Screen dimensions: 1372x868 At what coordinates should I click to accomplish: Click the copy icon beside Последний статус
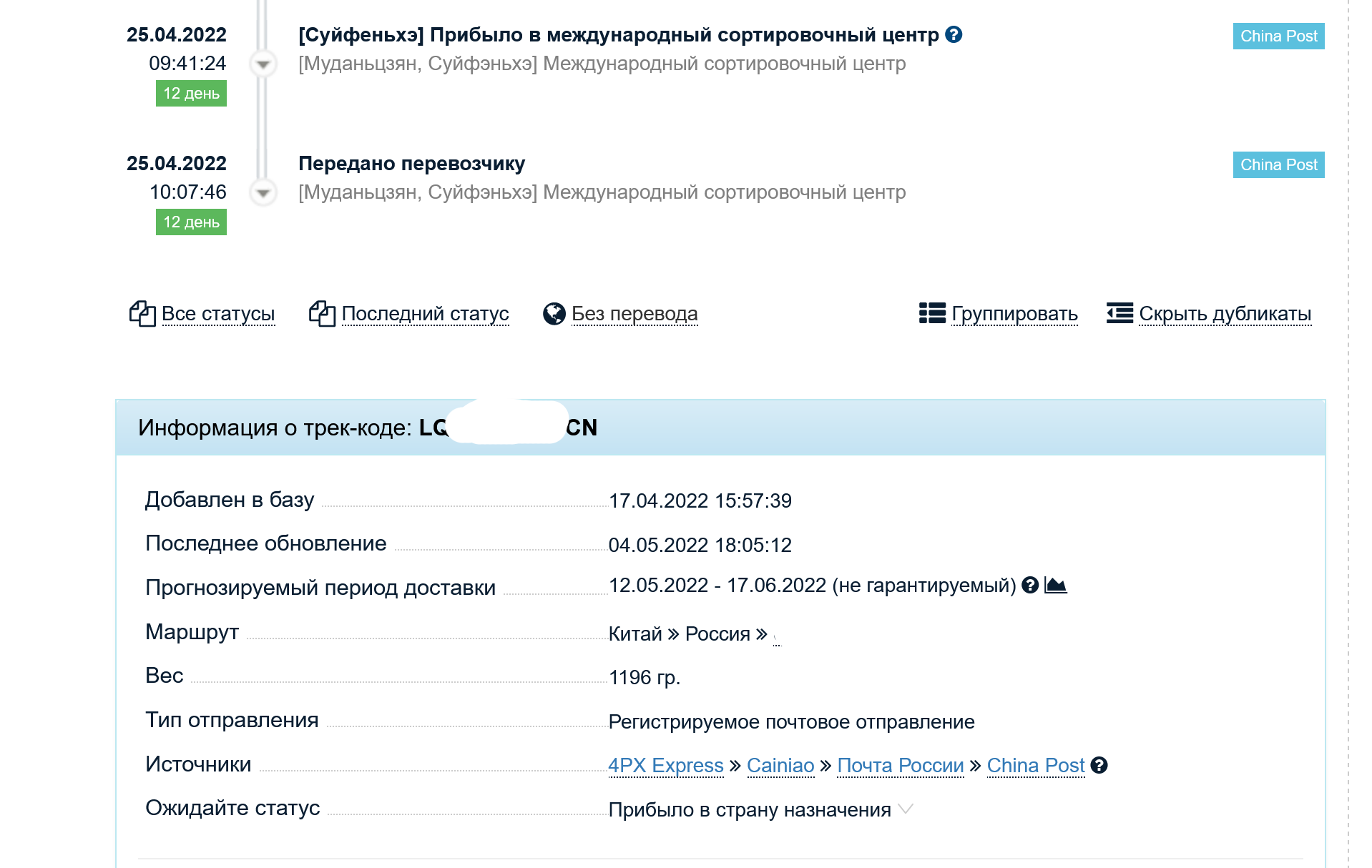[x=322, y=313]
